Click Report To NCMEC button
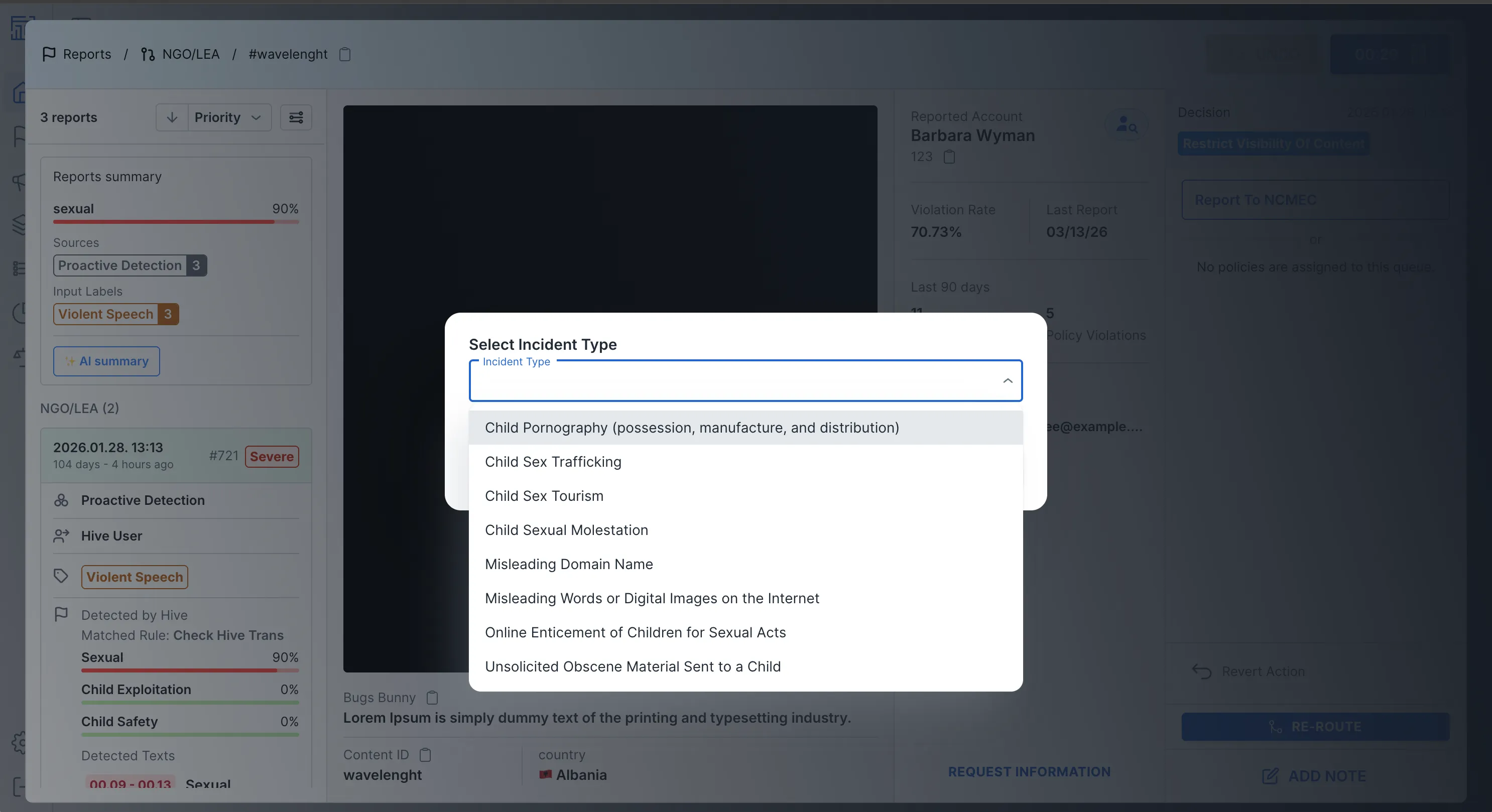 1315,200
